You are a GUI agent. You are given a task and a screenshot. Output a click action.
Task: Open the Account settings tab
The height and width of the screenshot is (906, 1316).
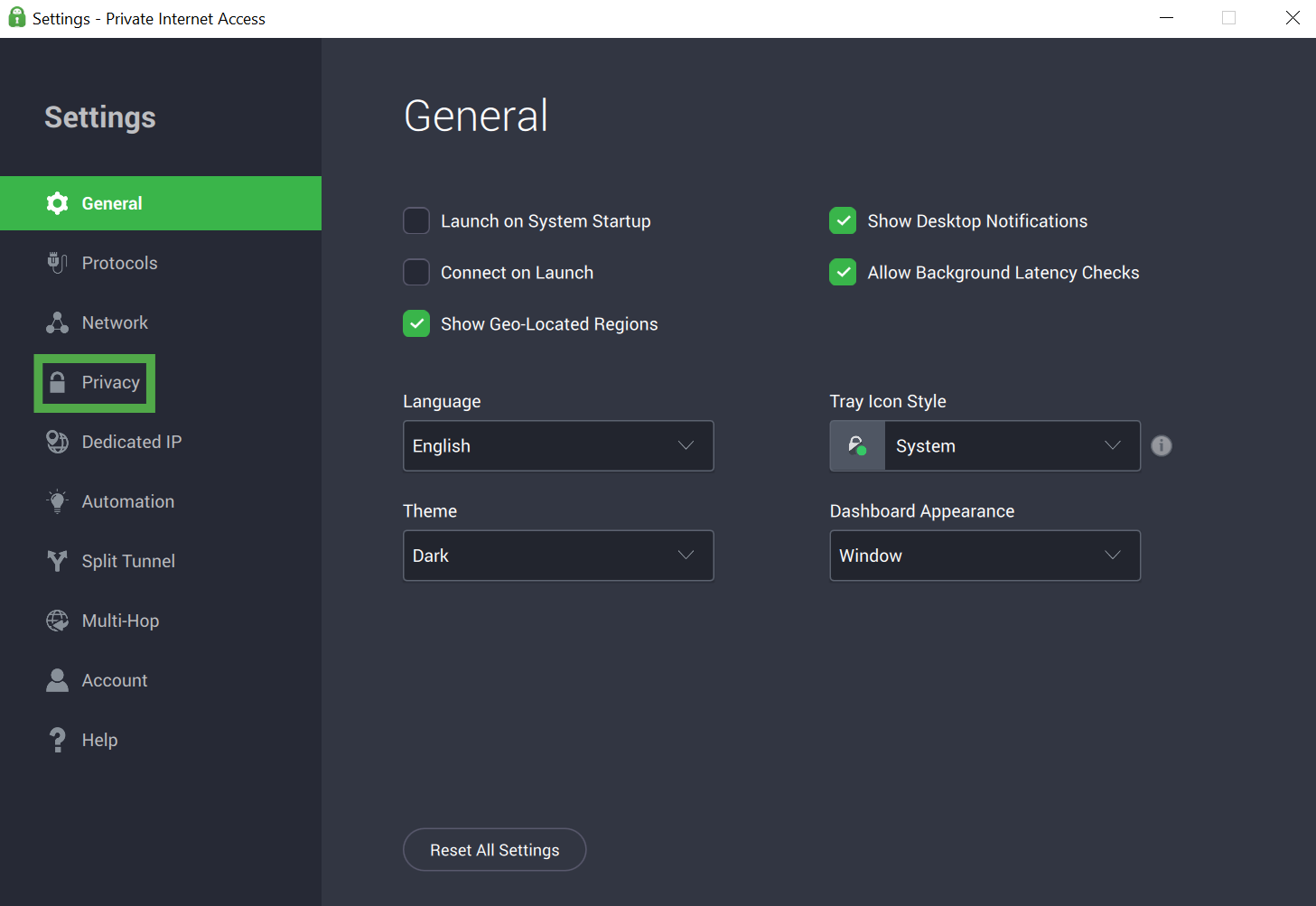pos(161,680)
